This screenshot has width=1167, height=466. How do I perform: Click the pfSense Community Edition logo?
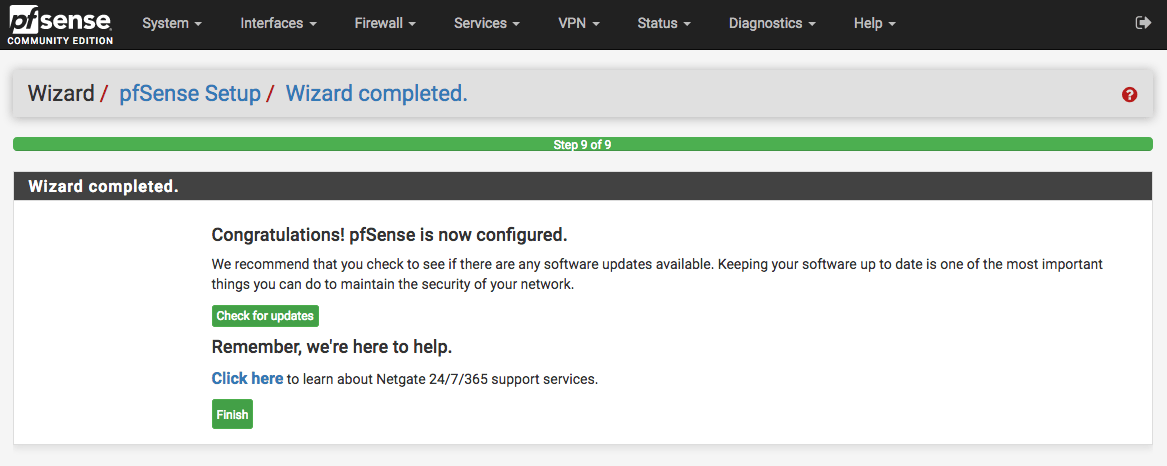[60, 25]
